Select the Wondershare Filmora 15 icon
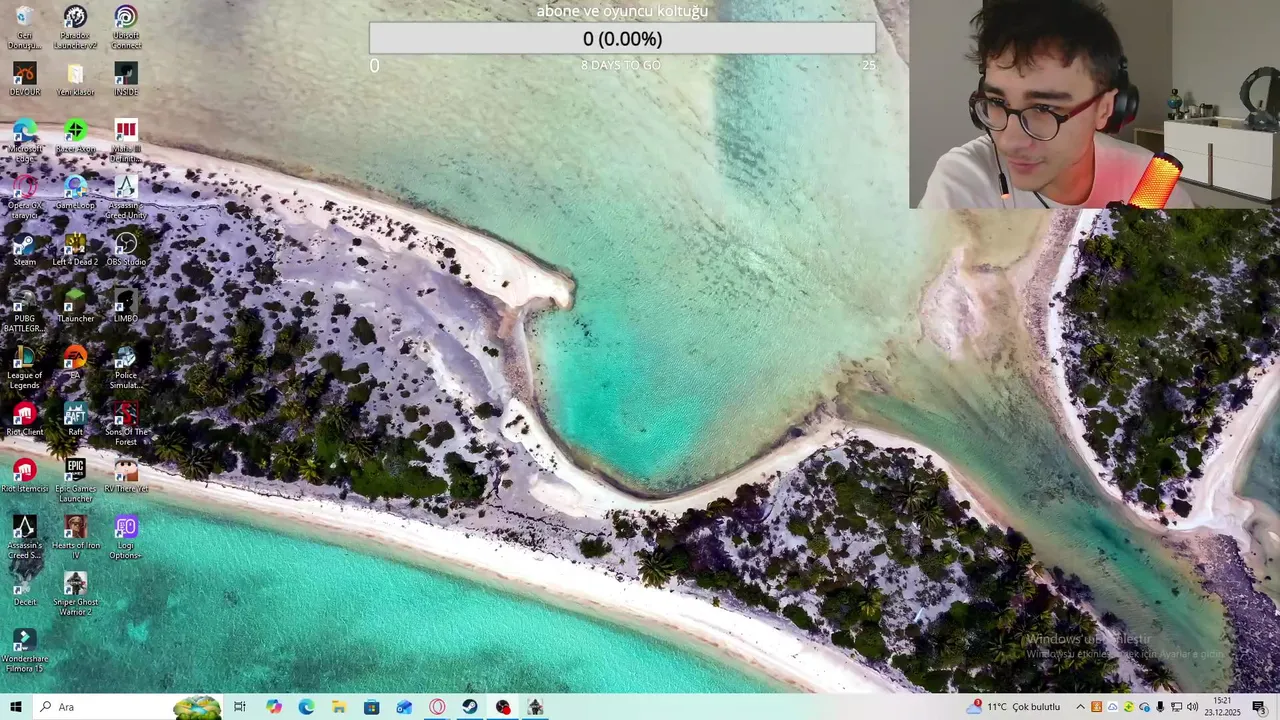1280x720 pixels. pyautogui.click(x=24, y=651)
